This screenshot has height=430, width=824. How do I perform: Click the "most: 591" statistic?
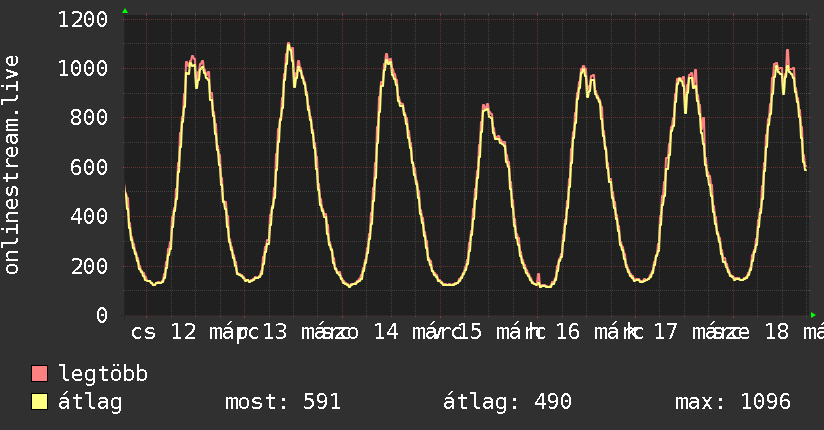coord(283,402)
